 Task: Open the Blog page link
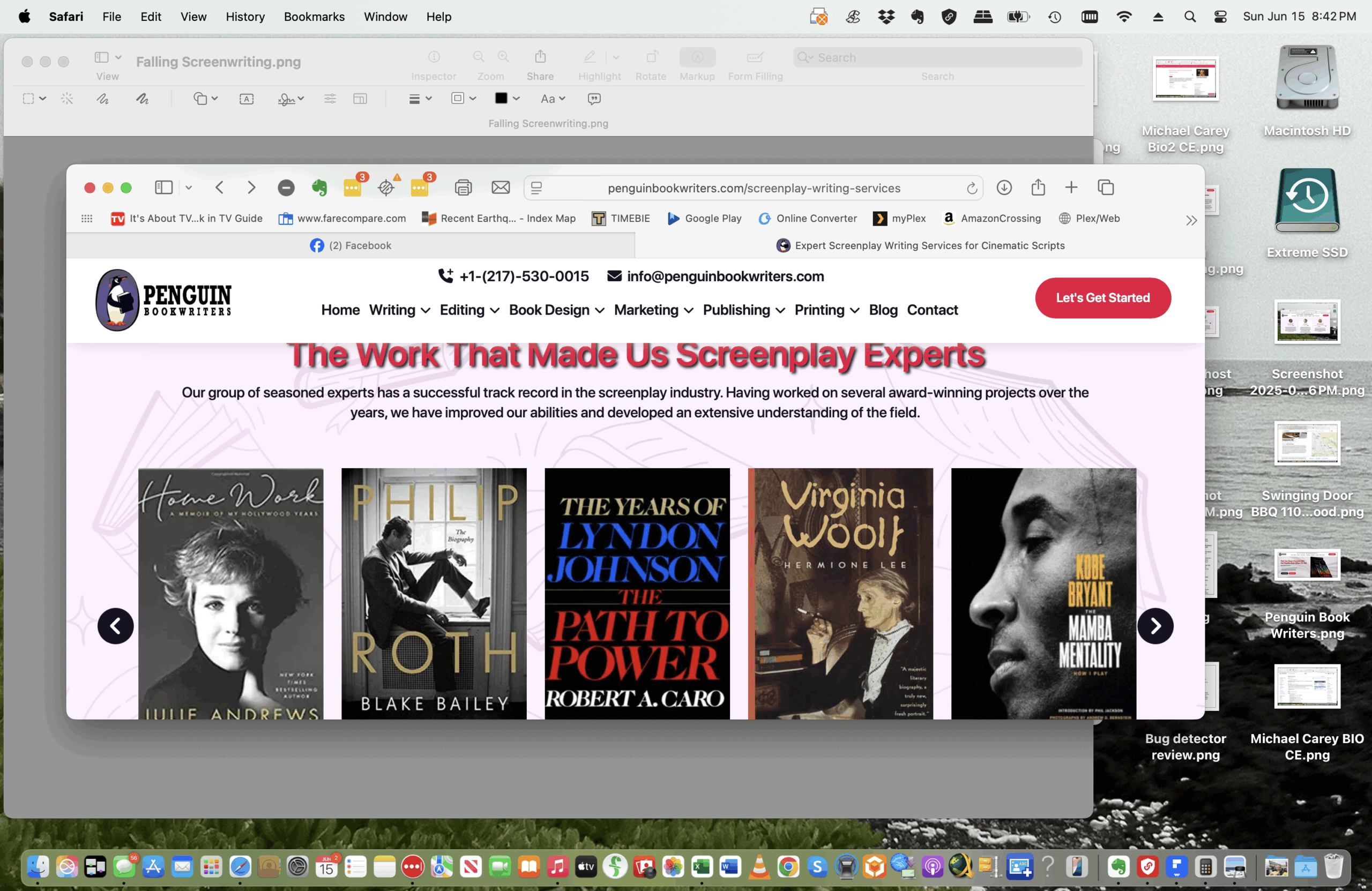[883, 310]
